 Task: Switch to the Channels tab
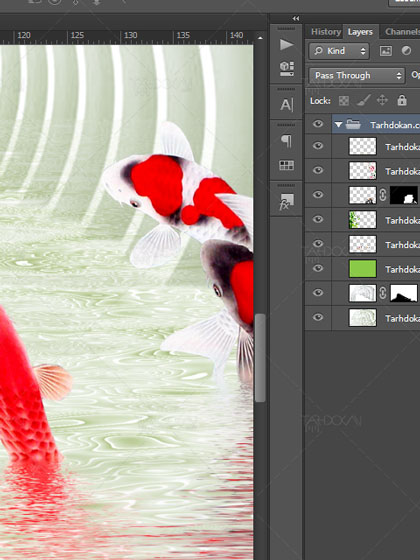402,32
